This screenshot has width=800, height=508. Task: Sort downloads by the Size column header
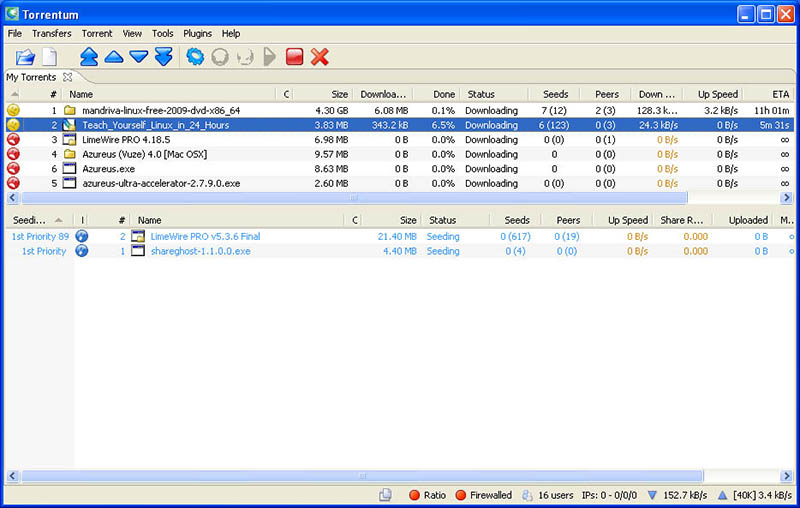tap(339, 94)
